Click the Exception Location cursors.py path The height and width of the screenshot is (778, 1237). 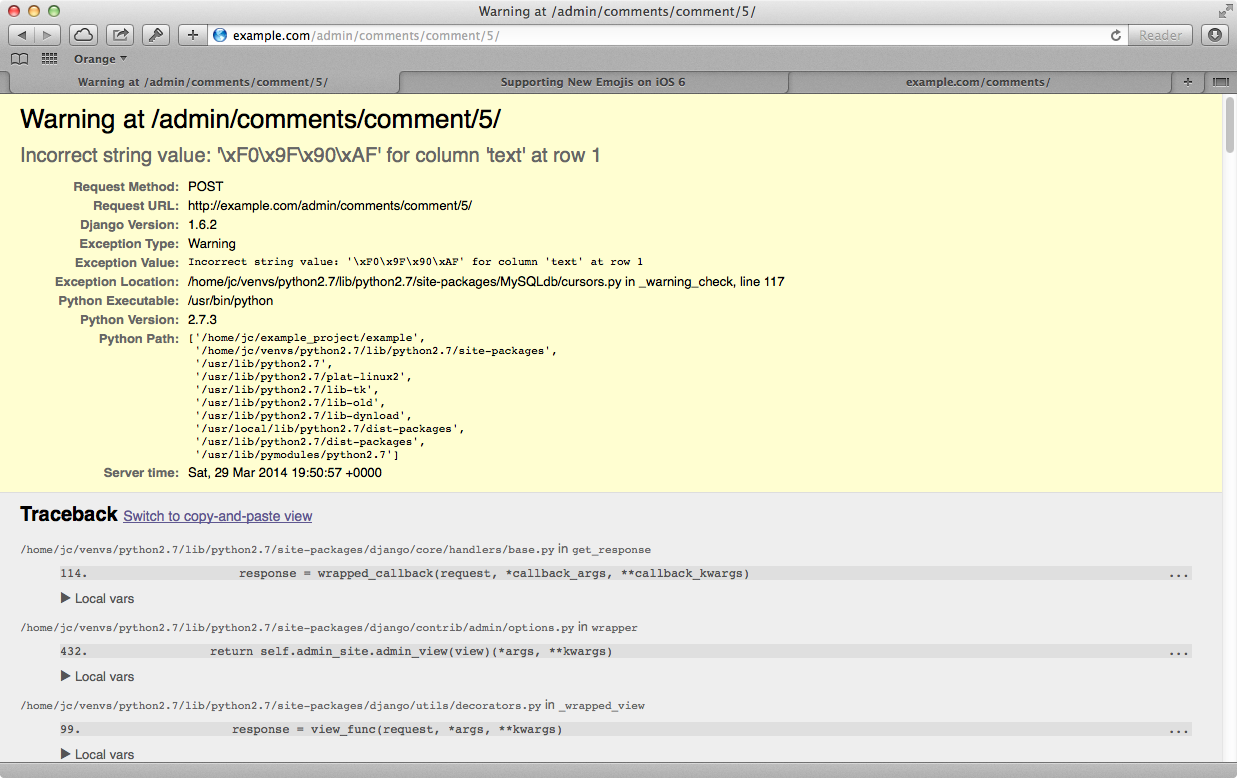(x=486, y=282)
